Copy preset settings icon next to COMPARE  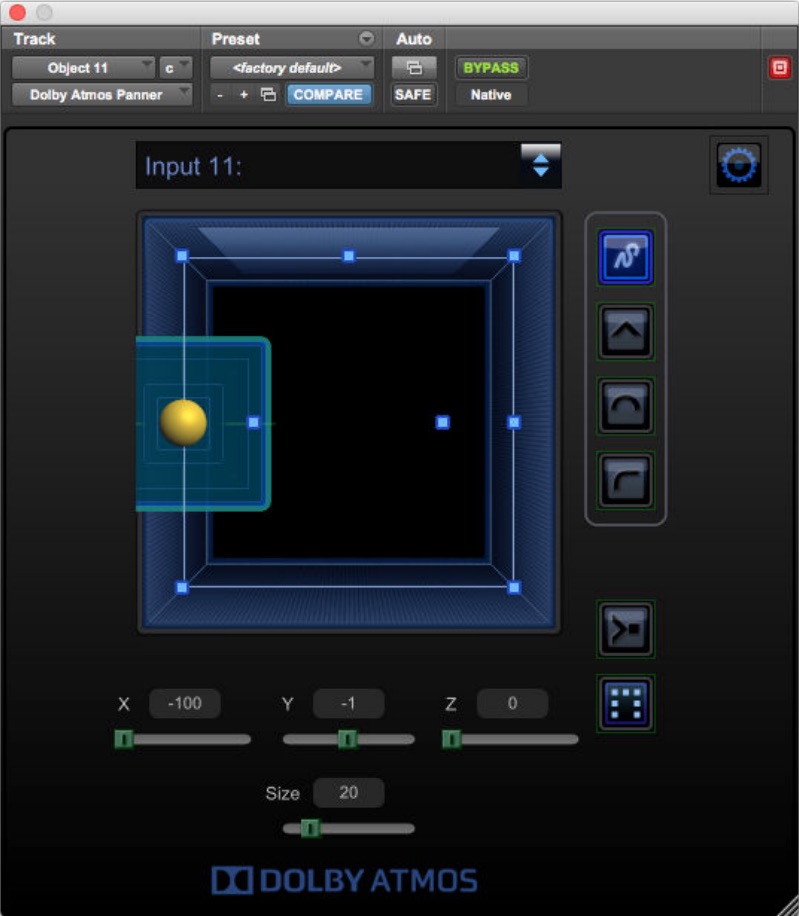pyautogui.click(x=268, y=94)
